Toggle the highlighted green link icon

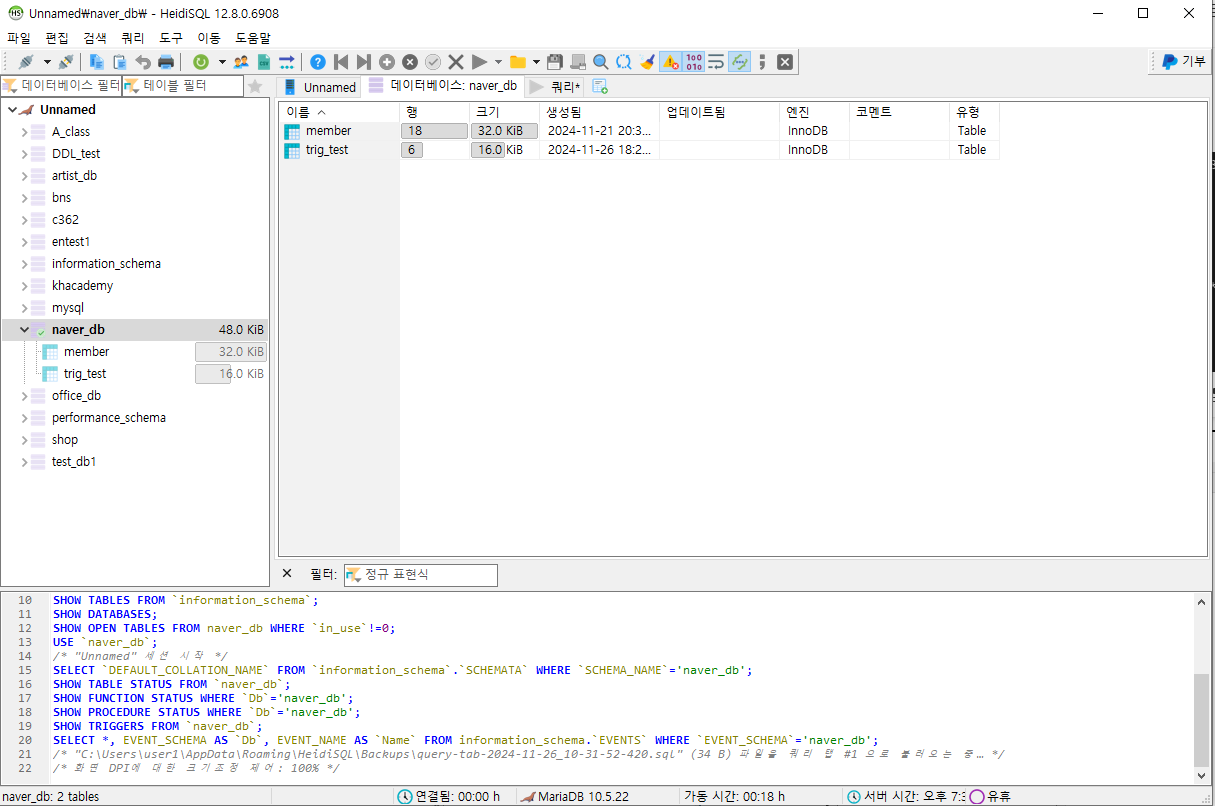[x=740, y=62]
